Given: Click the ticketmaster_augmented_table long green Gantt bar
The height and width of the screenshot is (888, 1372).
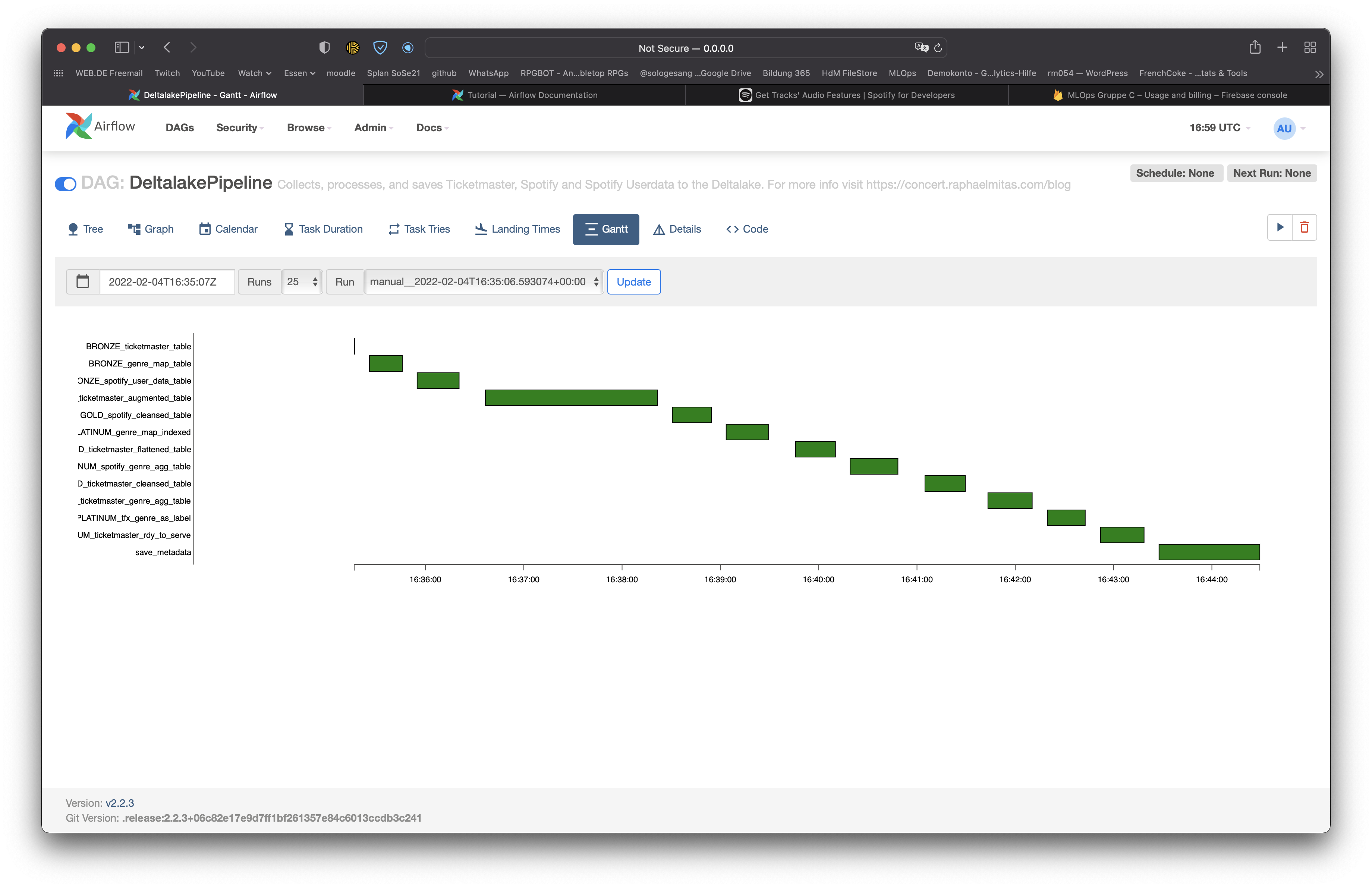Looking at the screenshot, I should coord(571,398).
